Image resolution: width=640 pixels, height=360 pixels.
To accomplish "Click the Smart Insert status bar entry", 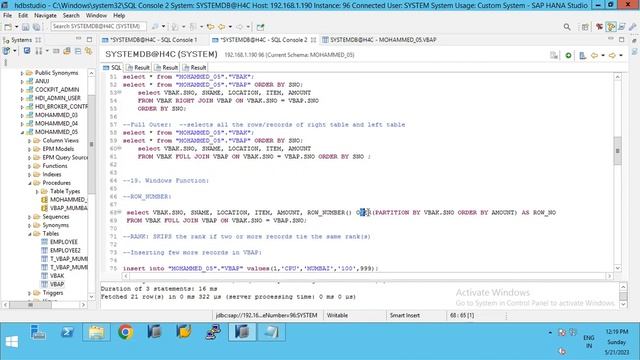I will (x=404, y=316).
